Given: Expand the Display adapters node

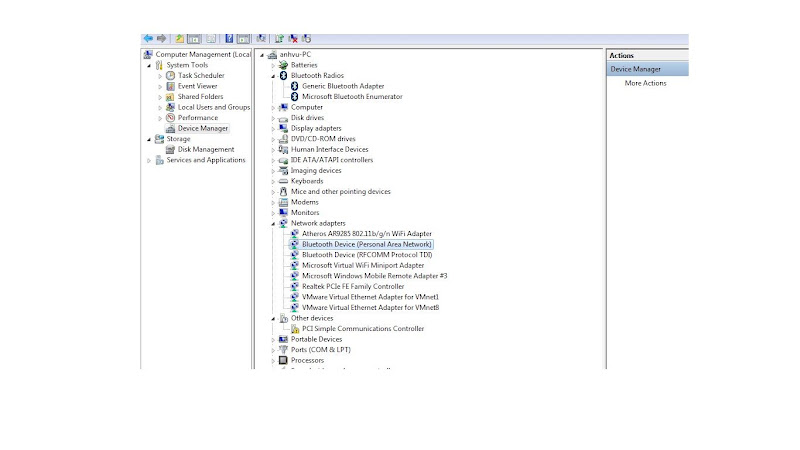Looking at the screenshot, I should click(x=273, y=128).
